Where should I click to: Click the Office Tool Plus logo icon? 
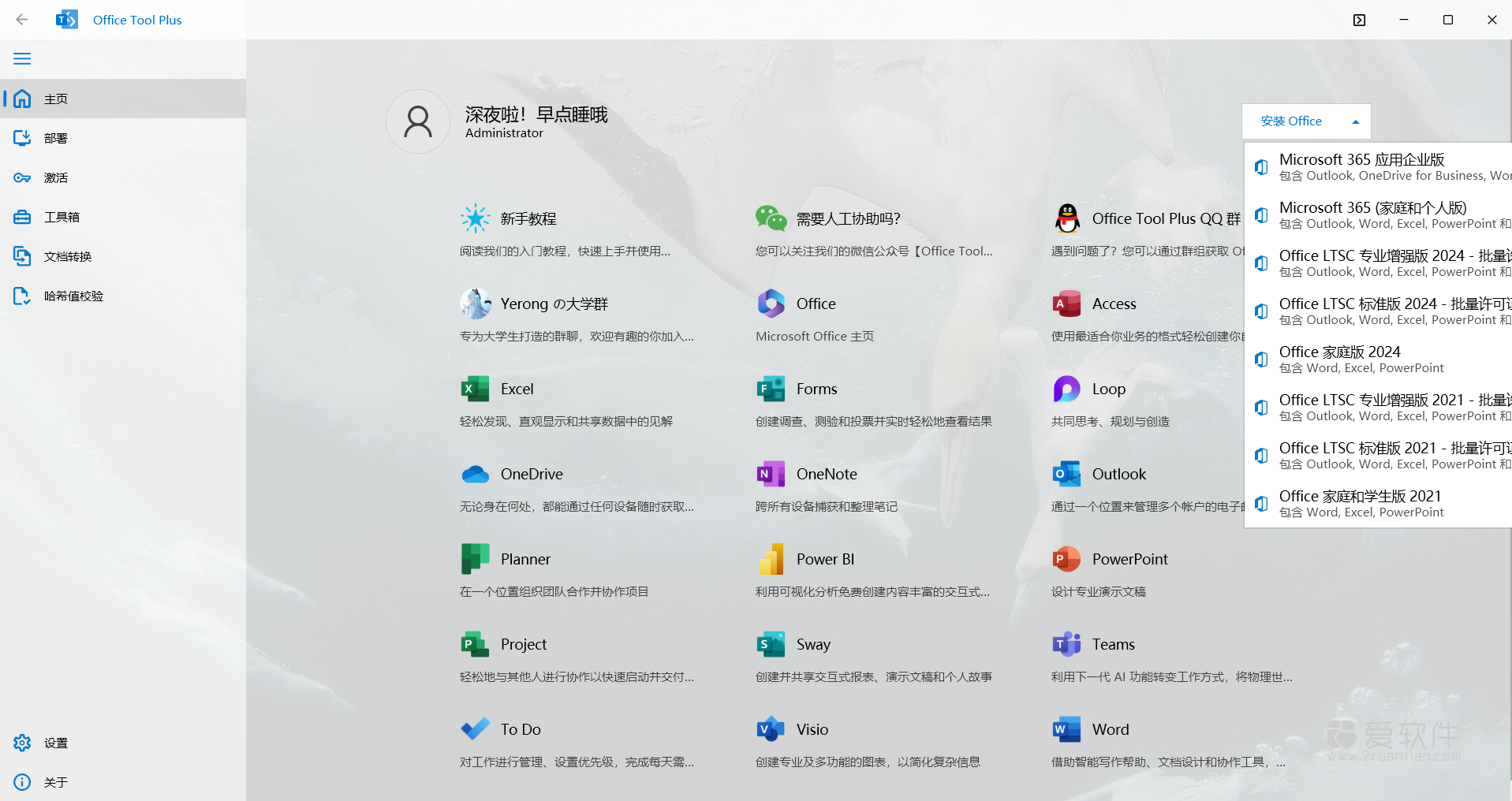click(67, 20)
